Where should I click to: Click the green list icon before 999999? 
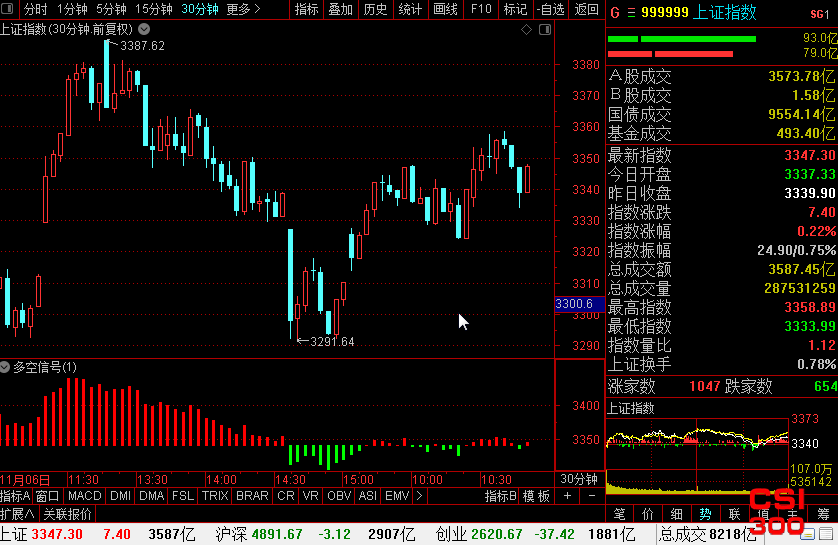[x=632, y=12]
